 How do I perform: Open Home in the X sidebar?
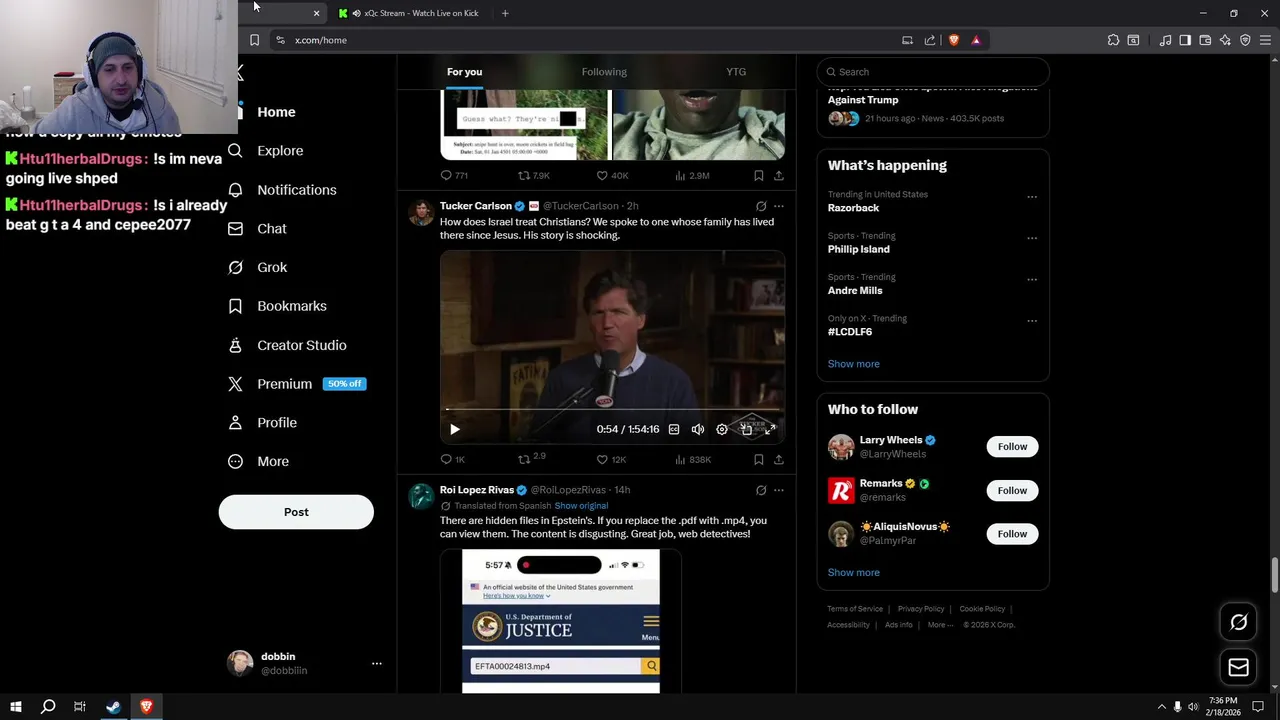pos(276,112)
